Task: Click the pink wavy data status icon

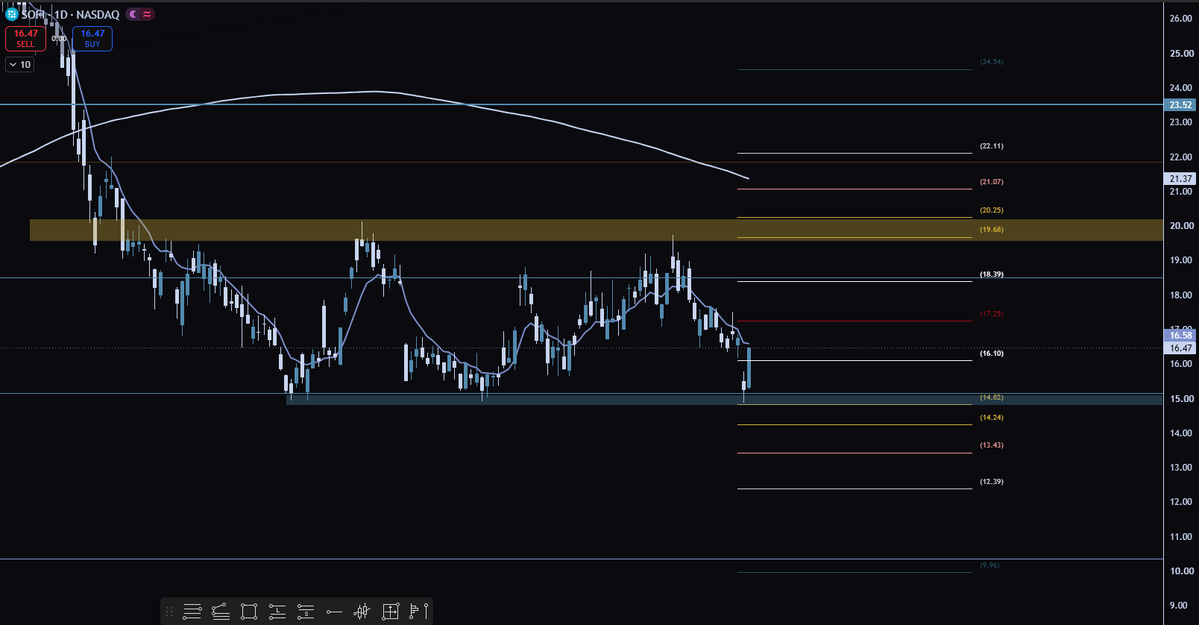Action: pyautogui.click(x=147, y=14)
